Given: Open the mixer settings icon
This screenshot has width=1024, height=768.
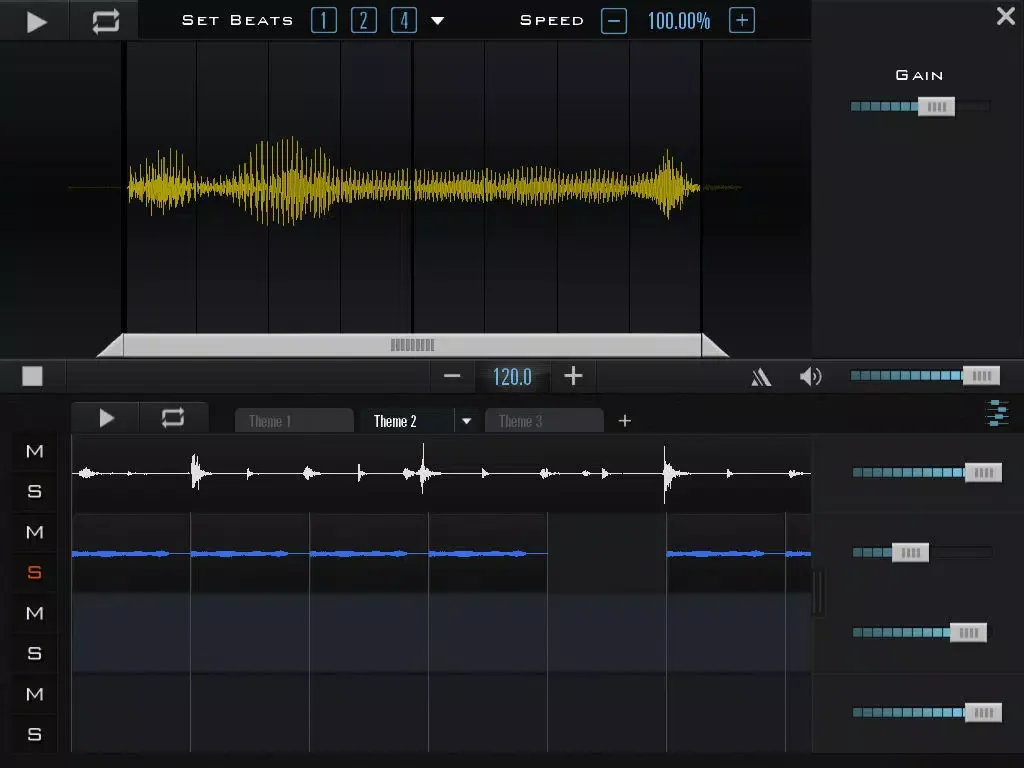Looking at the screenshot, I should click(x=997, y=413).
